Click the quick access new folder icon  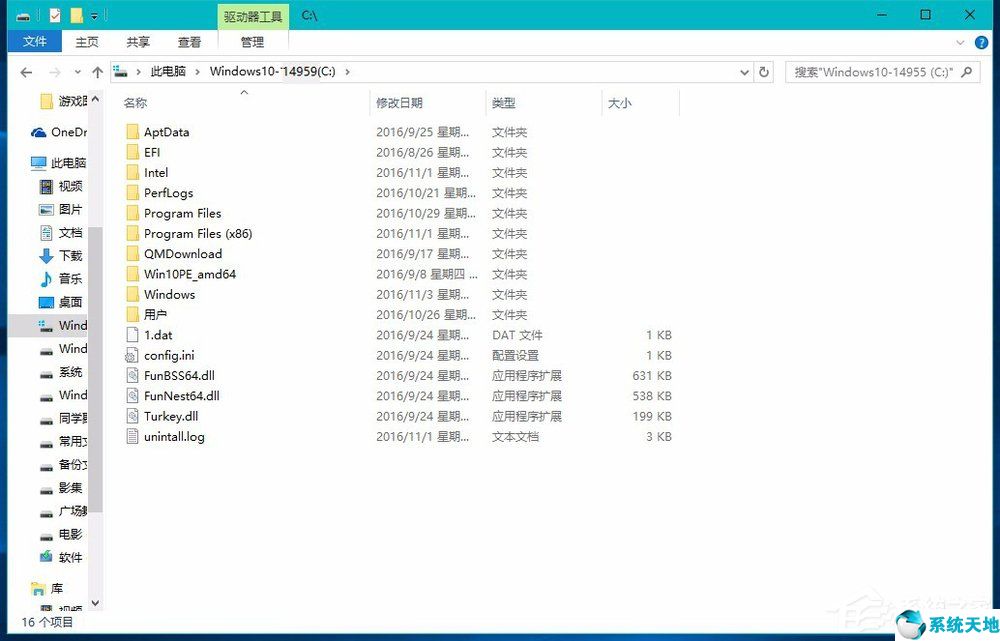tap(77, 15)
